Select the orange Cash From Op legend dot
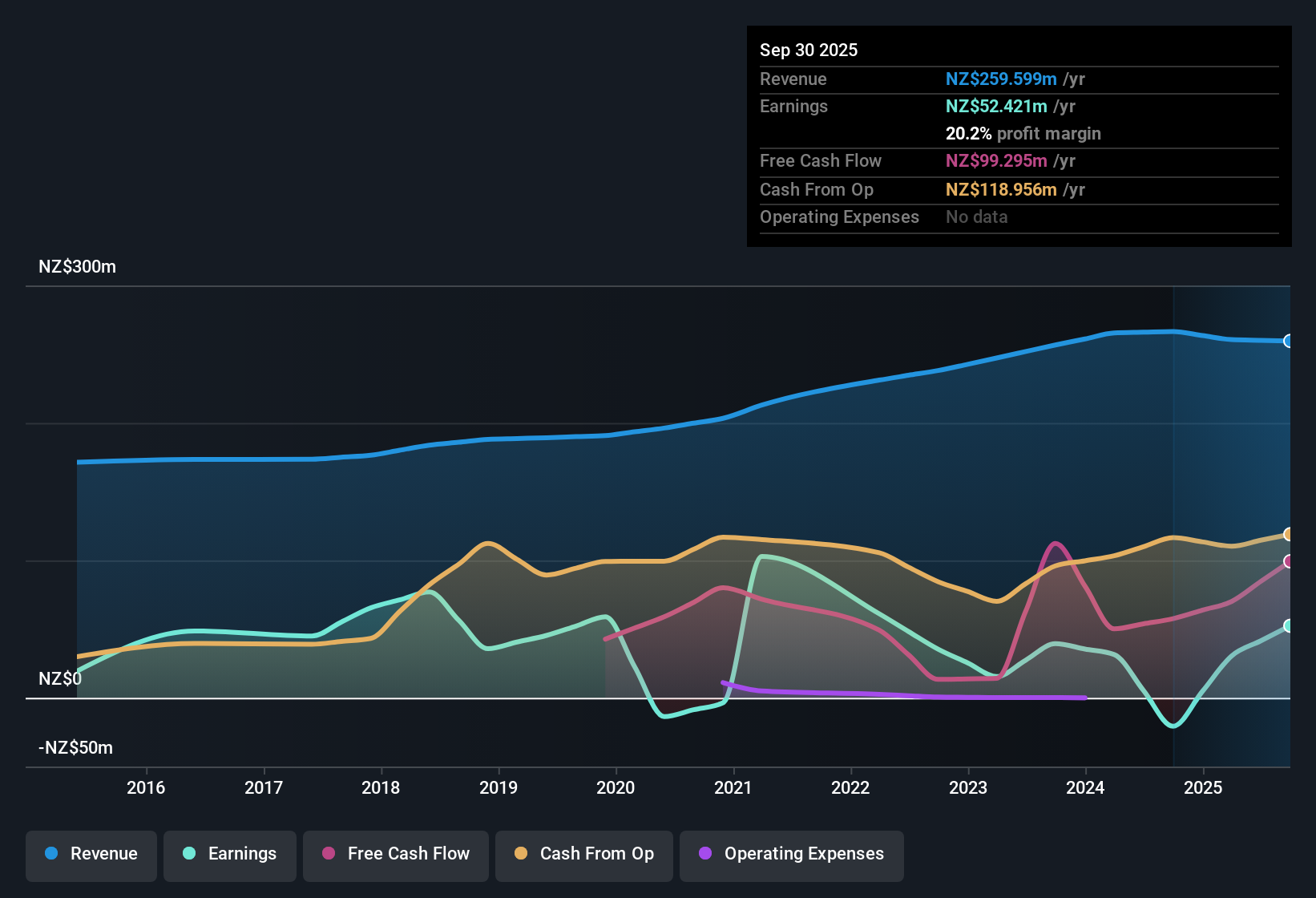Image resolution: width=1316 pixels, height=898 pixels. [x=520, y=854]
